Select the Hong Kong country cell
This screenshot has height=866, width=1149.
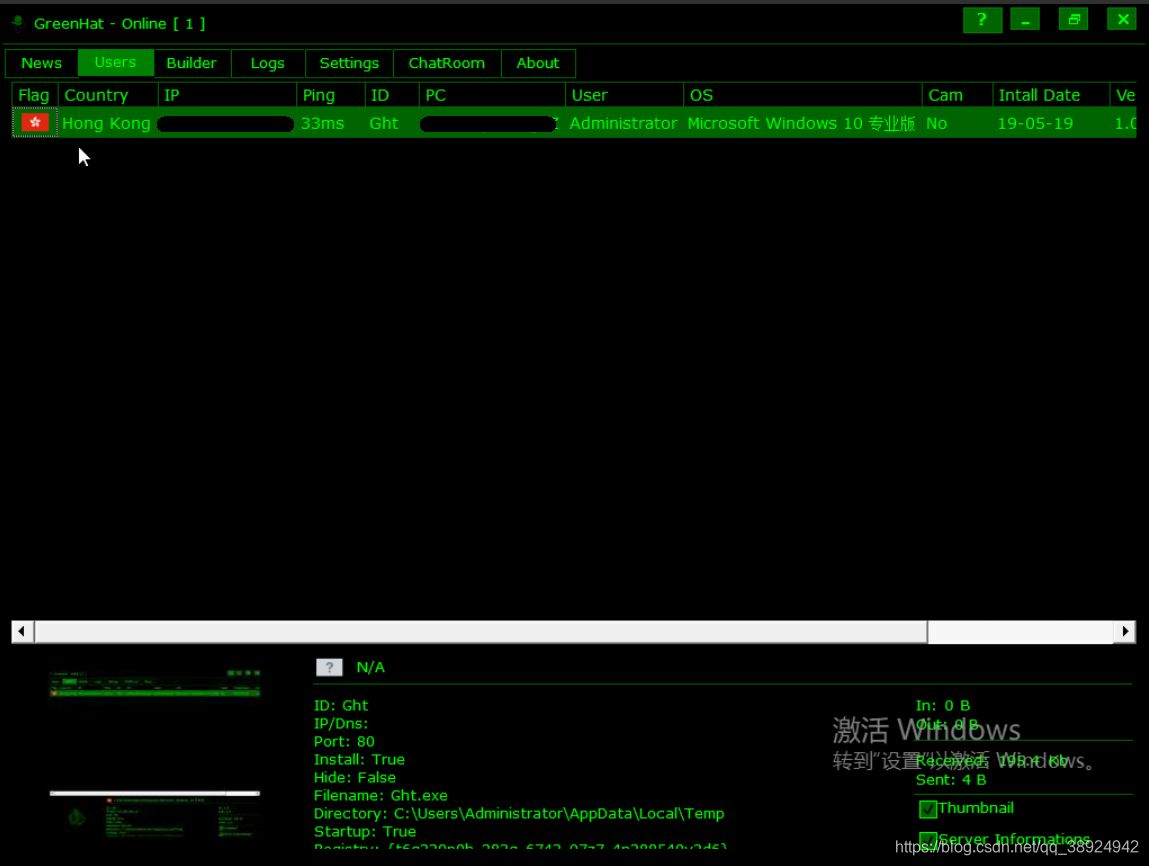(106, 123)
